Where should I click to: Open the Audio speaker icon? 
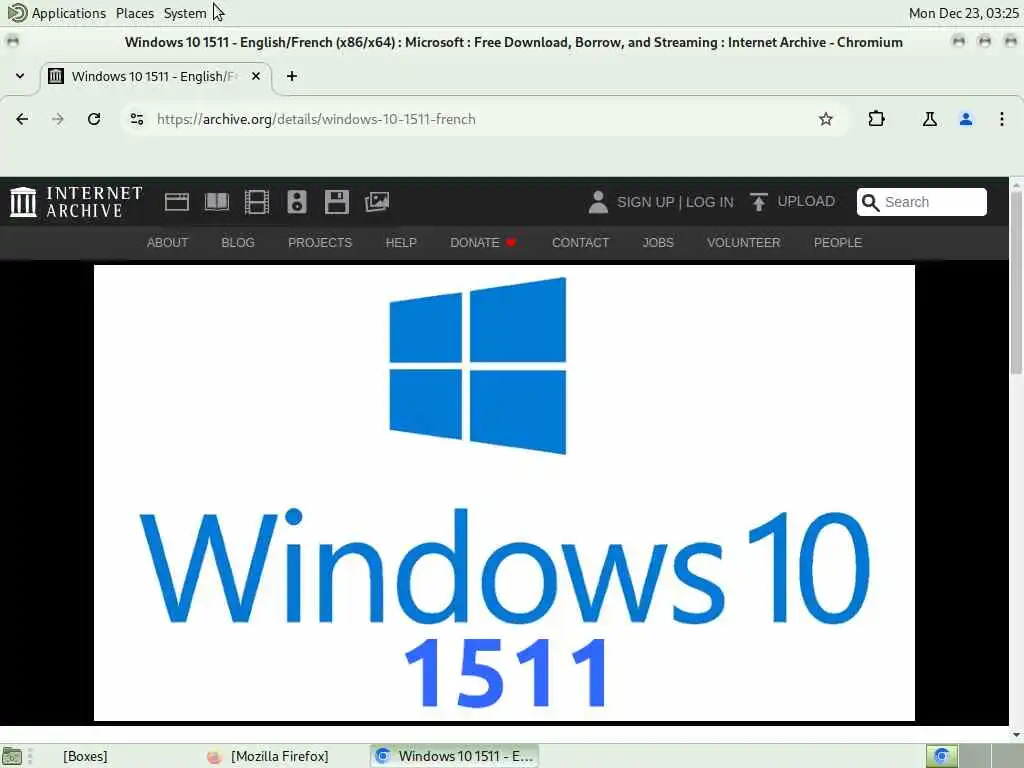(x=296, y=202)
